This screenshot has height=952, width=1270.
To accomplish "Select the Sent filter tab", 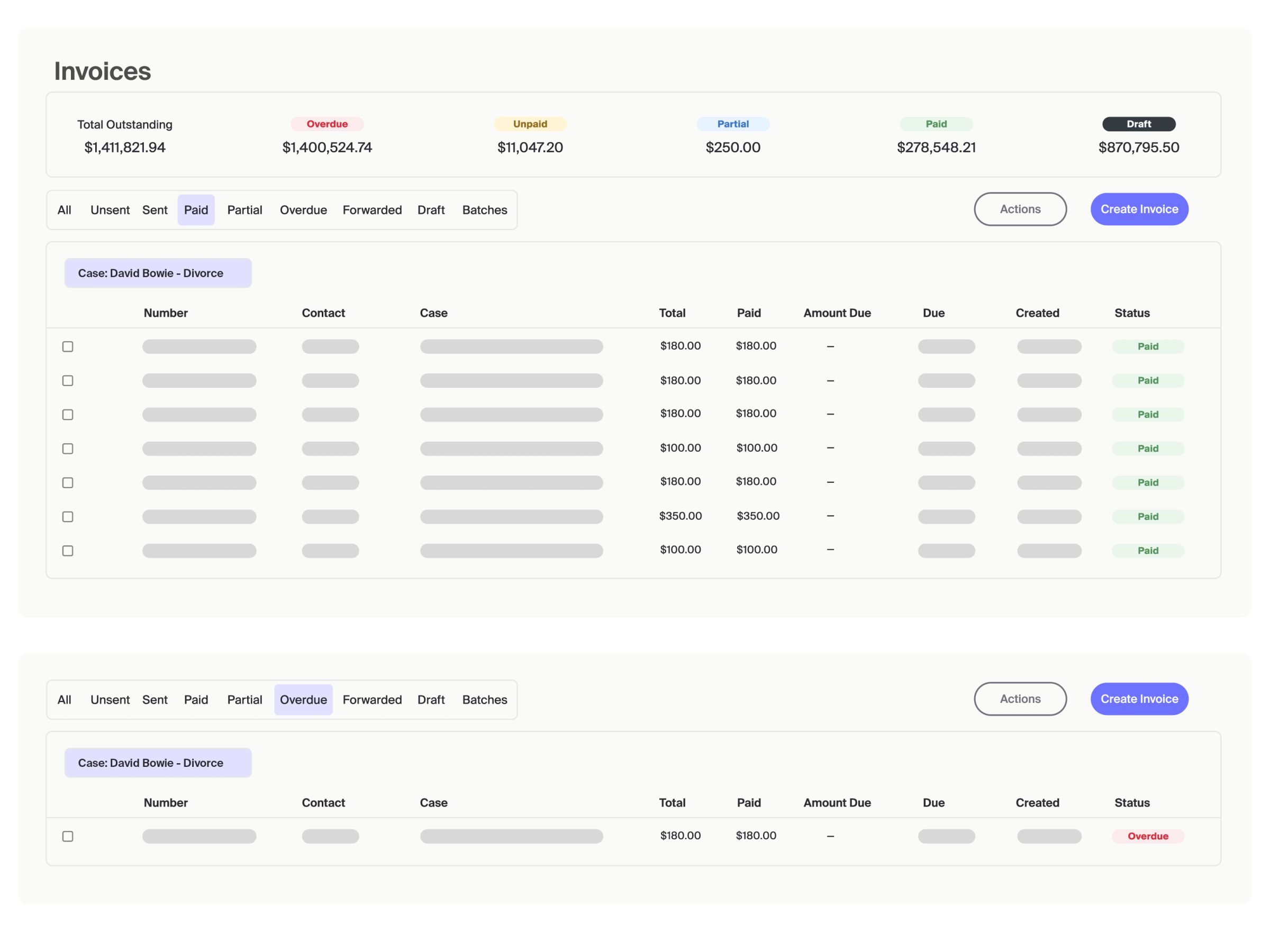I will click(x=155, y=209).
